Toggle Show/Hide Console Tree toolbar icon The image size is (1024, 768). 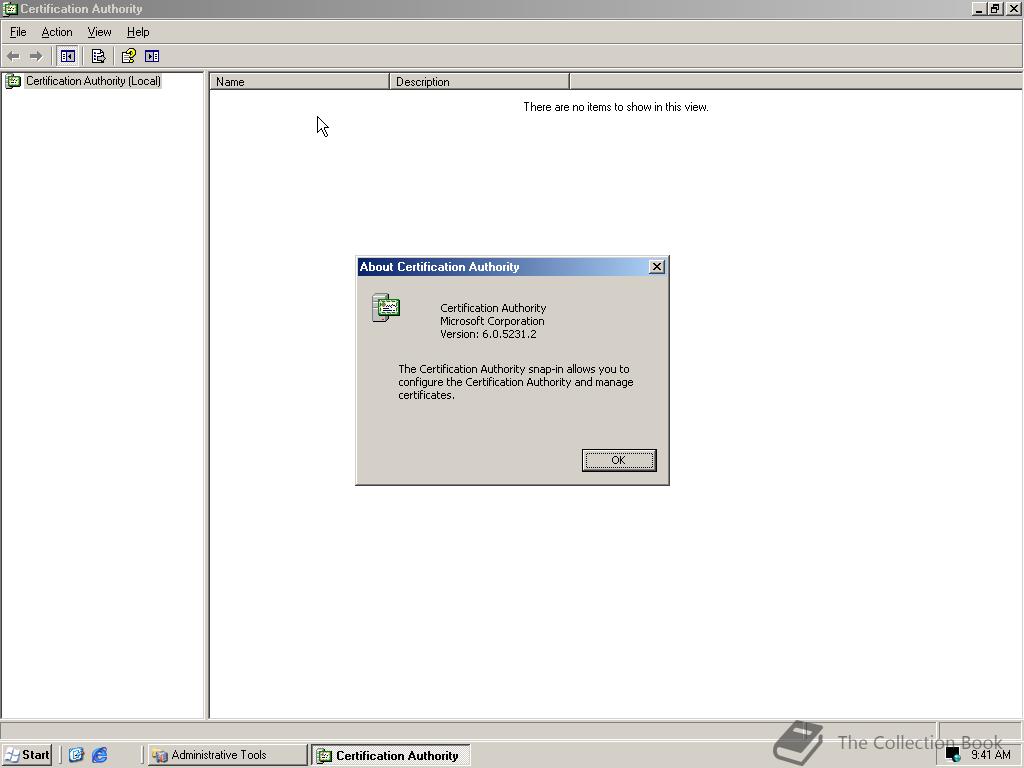tap(67, 56)
